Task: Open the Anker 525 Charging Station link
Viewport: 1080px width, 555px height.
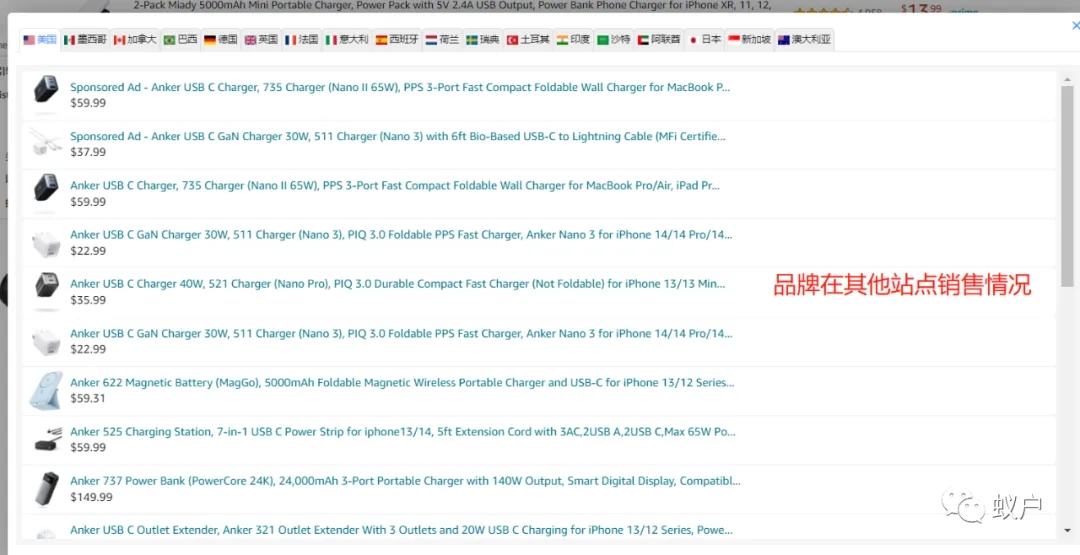Action: [x=403, y=432]
